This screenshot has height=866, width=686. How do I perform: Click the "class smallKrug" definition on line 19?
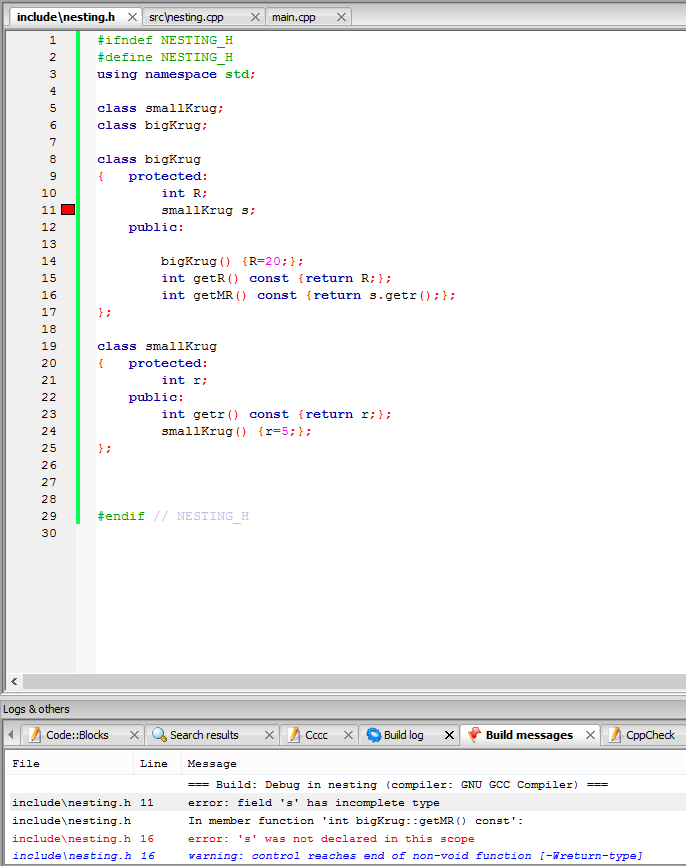(x=157, y=346)
